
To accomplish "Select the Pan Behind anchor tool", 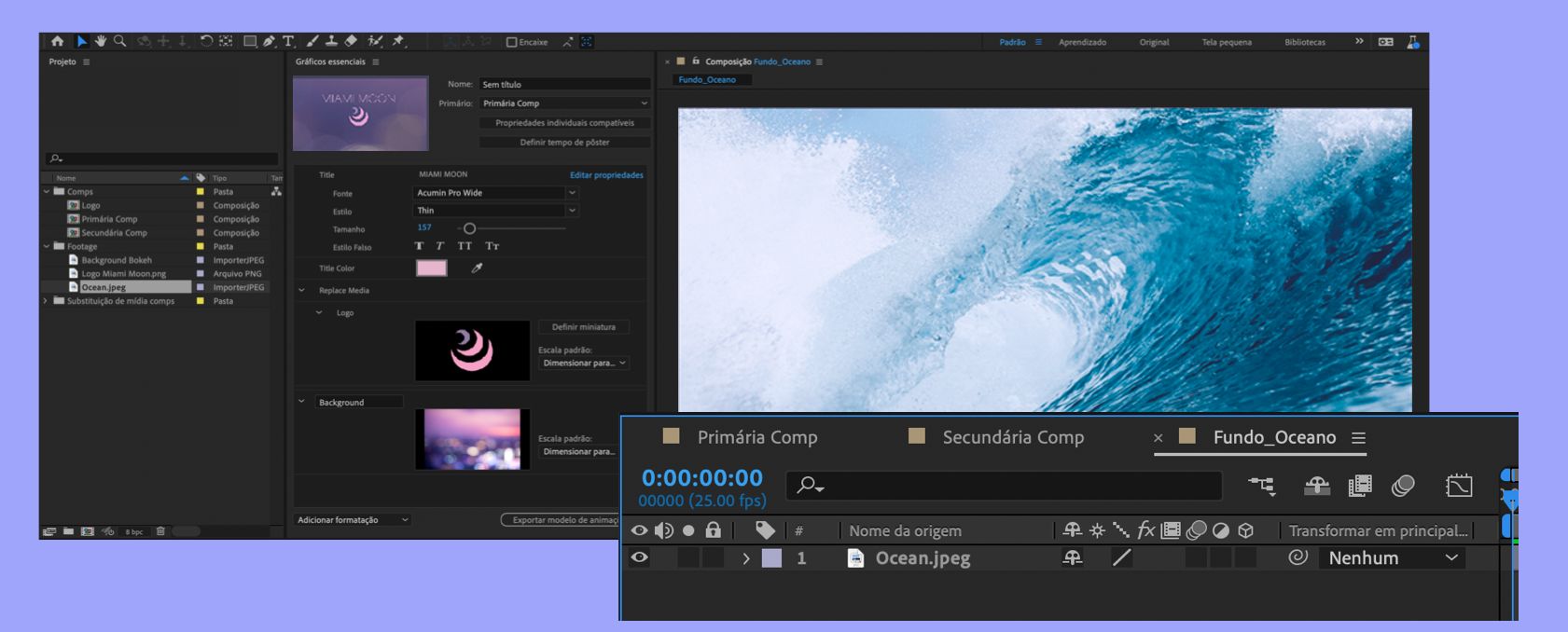I will (x=226, y=41).
